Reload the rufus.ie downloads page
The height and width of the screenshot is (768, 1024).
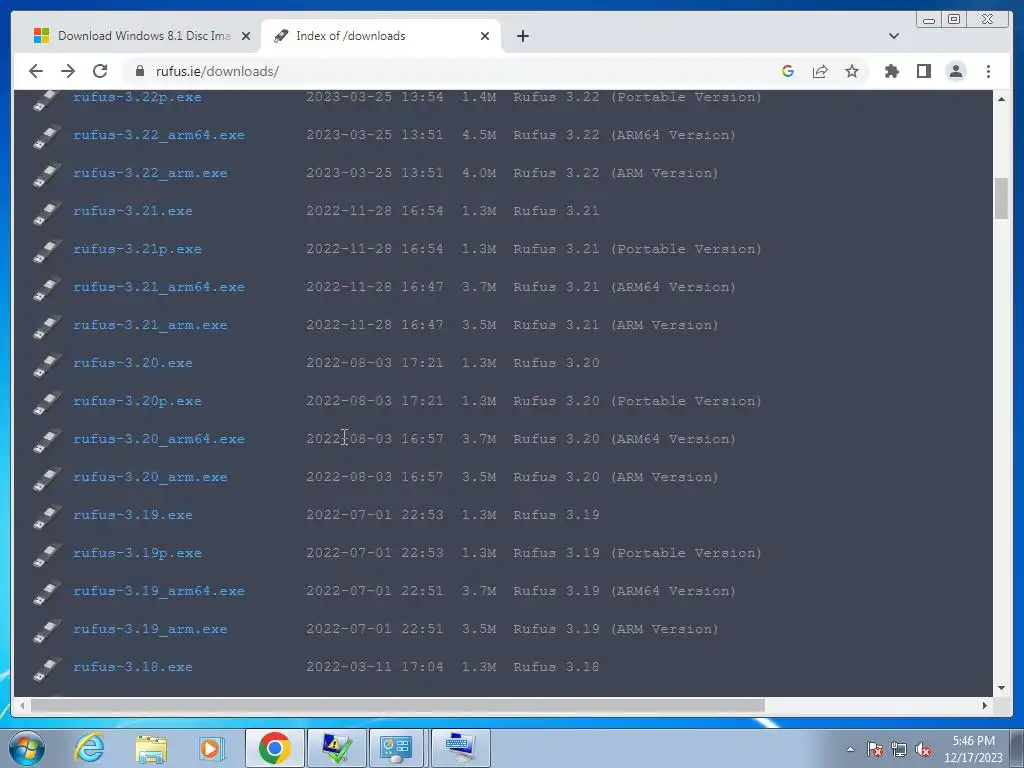pos(100,71)
